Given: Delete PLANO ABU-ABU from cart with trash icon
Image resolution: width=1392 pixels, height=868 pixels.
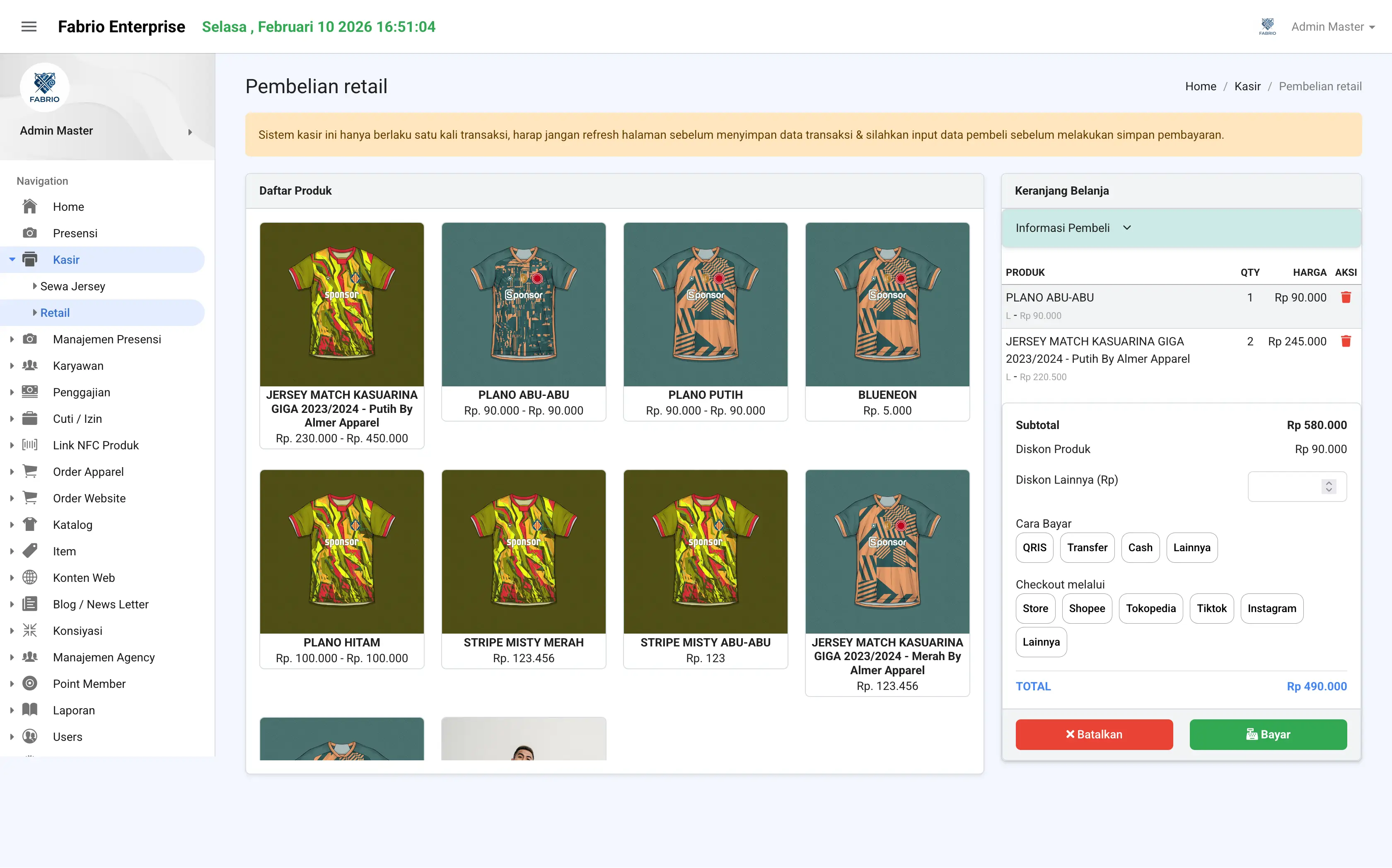Looking at the screenshot, I should tap(1346, 297).
